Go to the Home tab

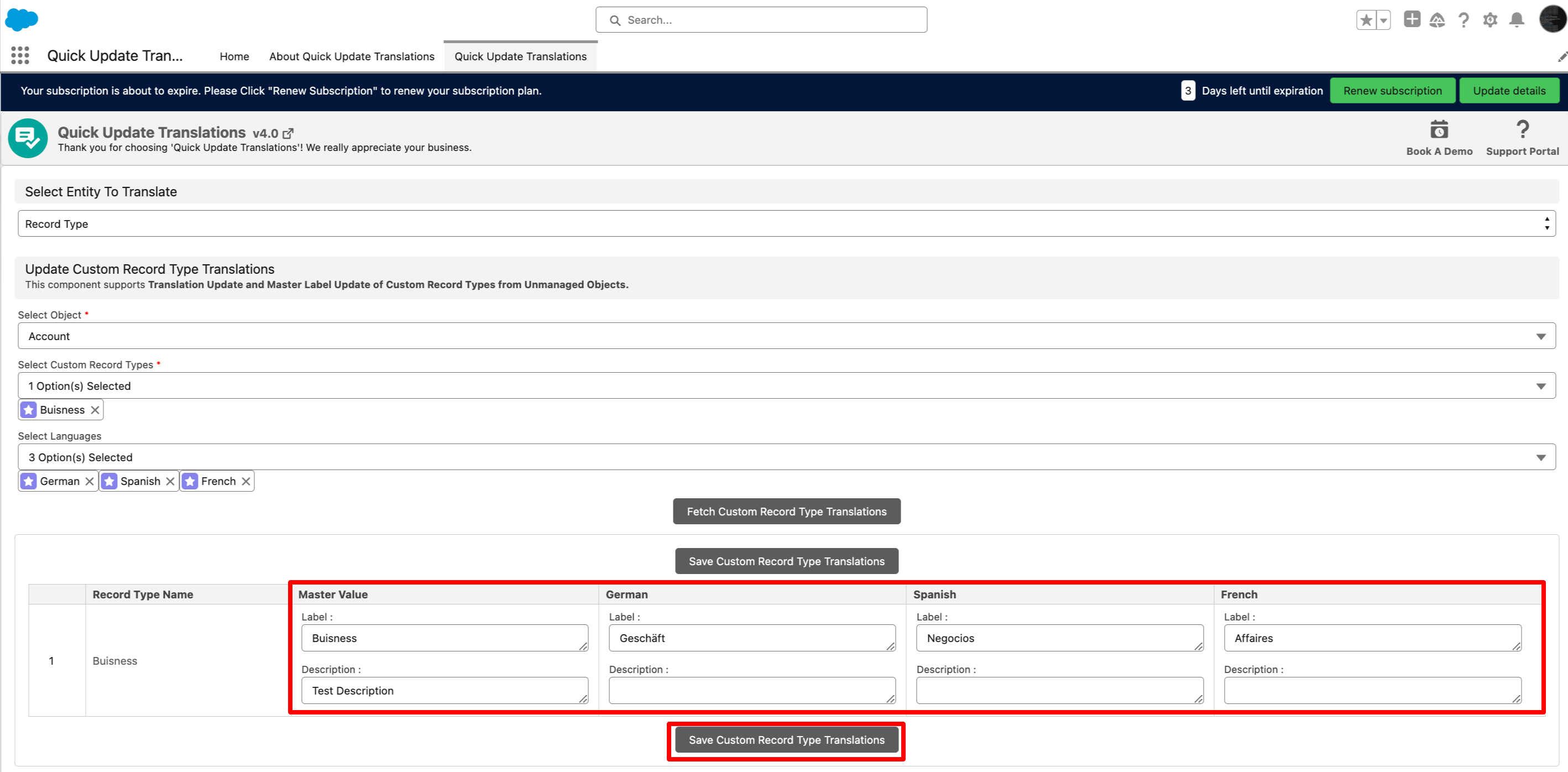[x=234, y=56]
